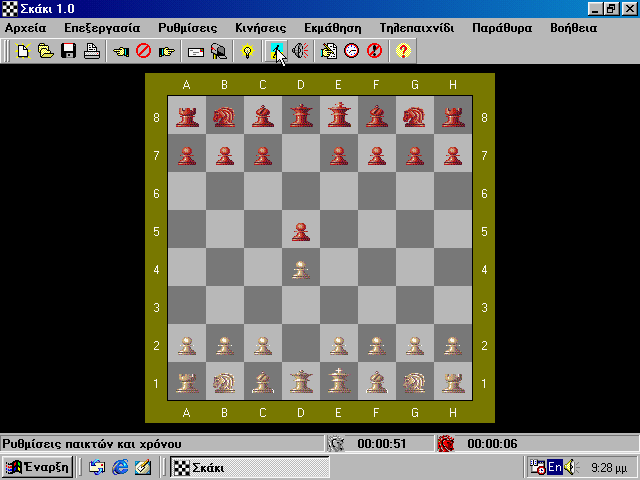Click the red stop circle icon

[144, 51]
